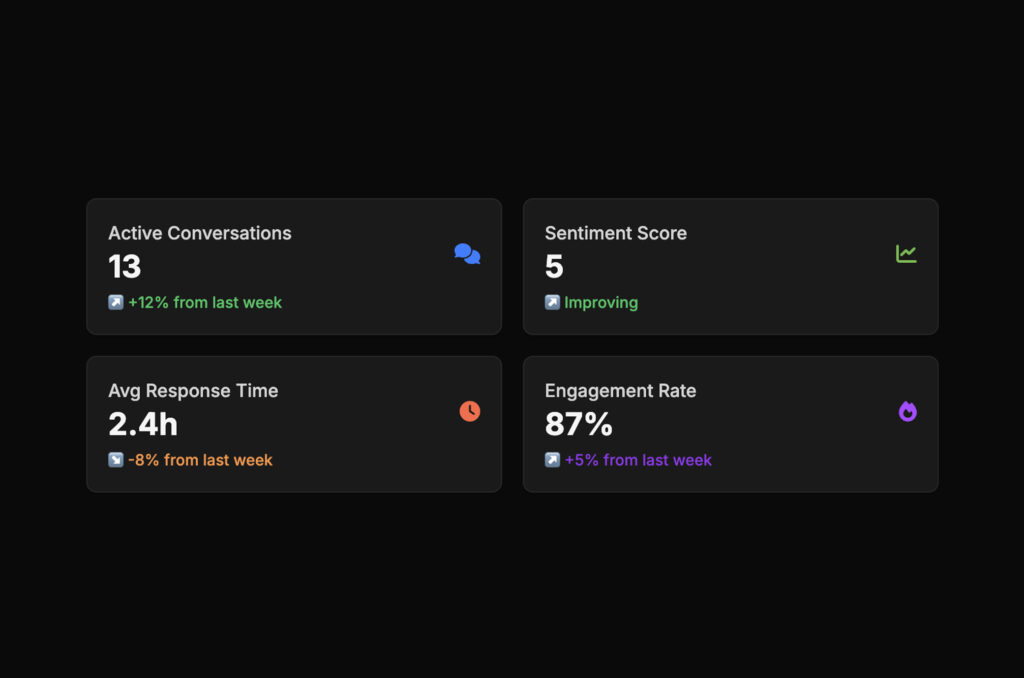Click the 87% engagement rate value
The width and height of the screenshot is (1024, 678).
point(578,425)
